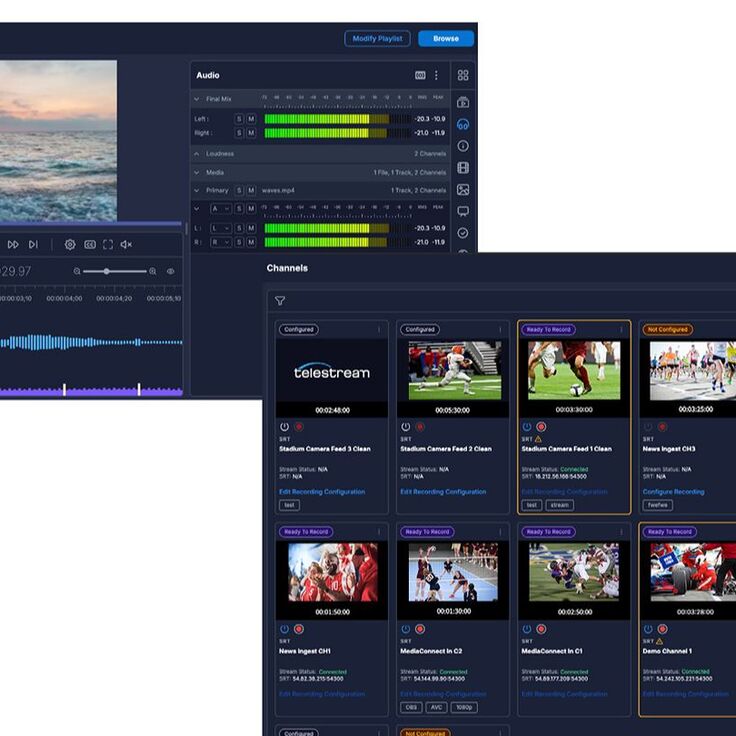The height and width of the screenshot is (736, 736).
Task: Click the timeline zoom slider handle
Action: (x=107, y=271)
